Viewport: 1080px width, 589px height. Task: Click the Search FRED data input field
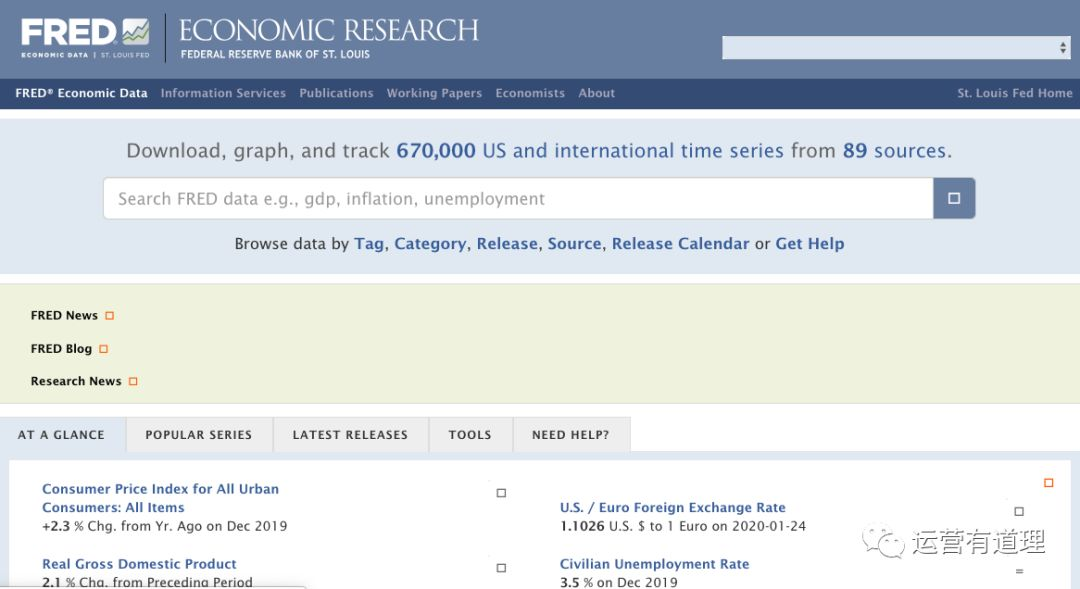[518, 198]
